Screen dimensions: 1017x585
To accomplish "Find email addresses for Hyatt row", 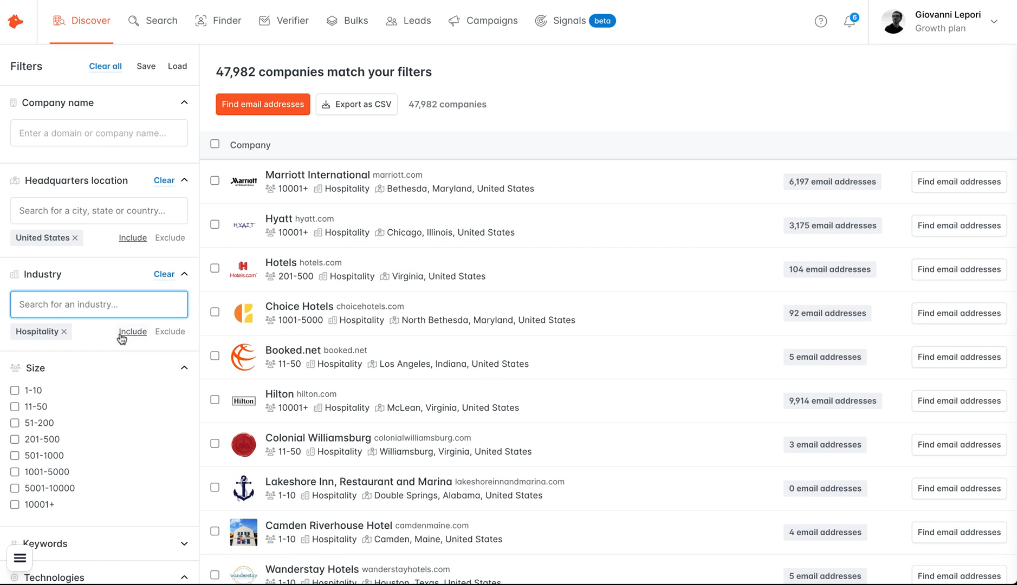I will pyautogui.click(x=959, y=226).
